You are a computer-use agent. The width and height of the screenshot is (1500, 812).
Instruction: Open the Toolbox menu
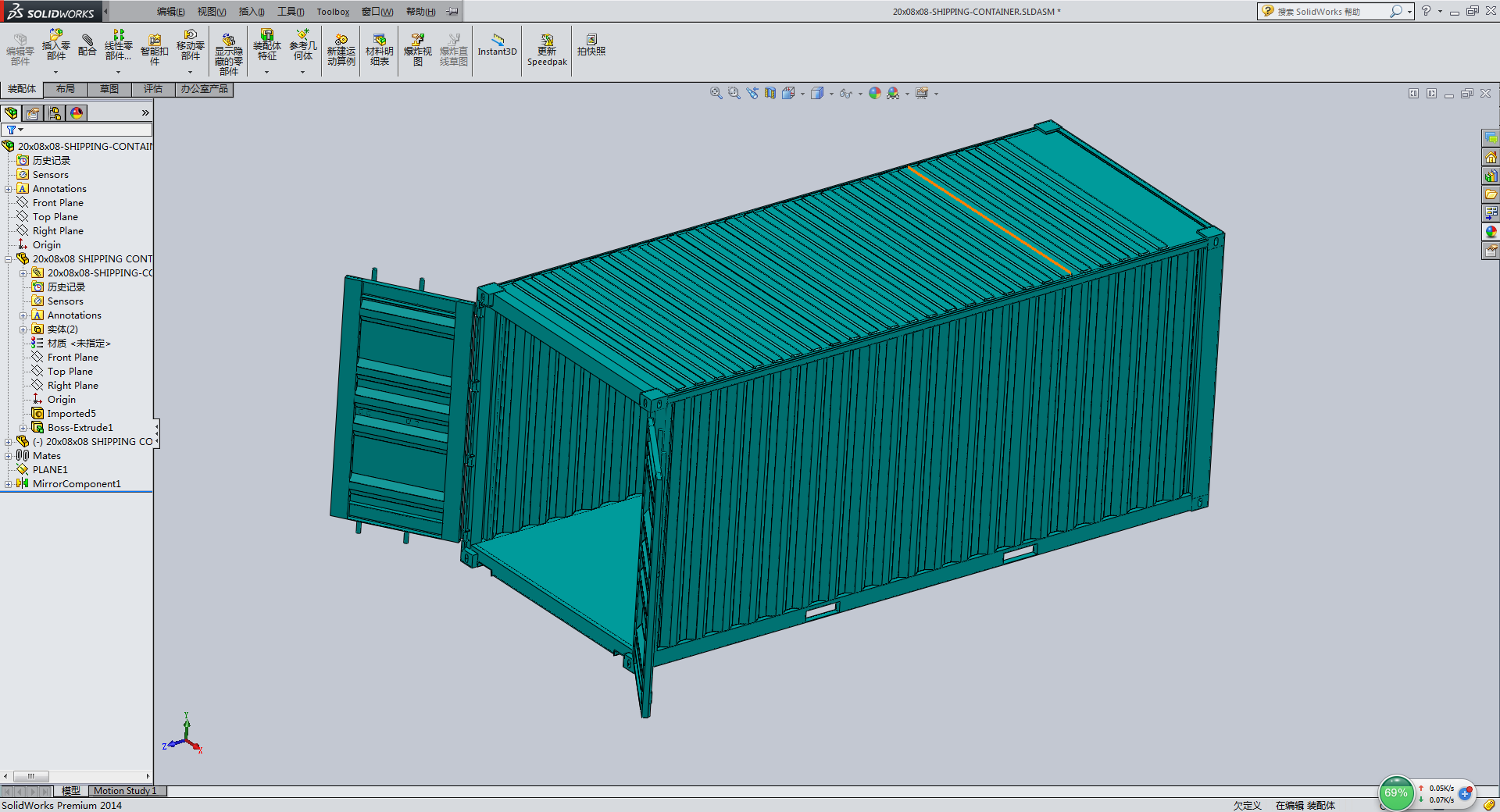333,12
